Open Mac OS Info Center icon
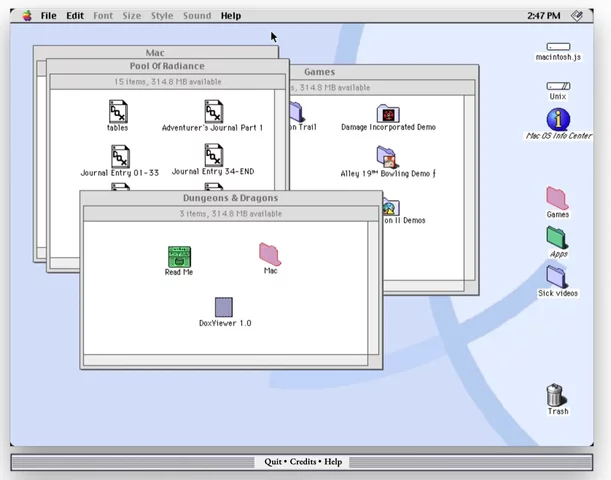This screenshot has height=480, width=611. point(558,120)
